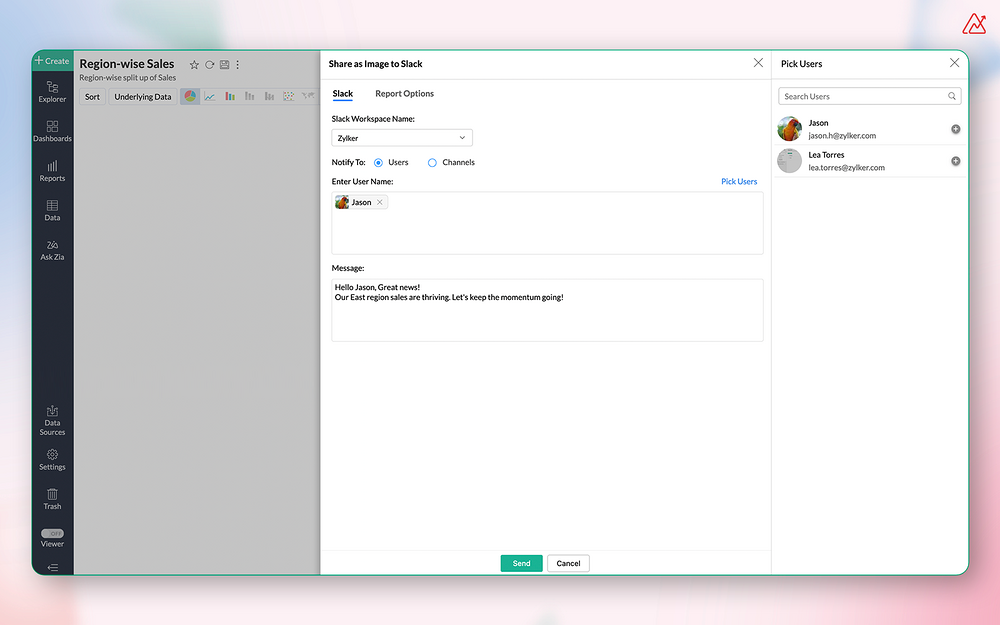Click the lea.torres@zylker.com email text
Viewport: 1000px width, 625px height.
(846, 168)
